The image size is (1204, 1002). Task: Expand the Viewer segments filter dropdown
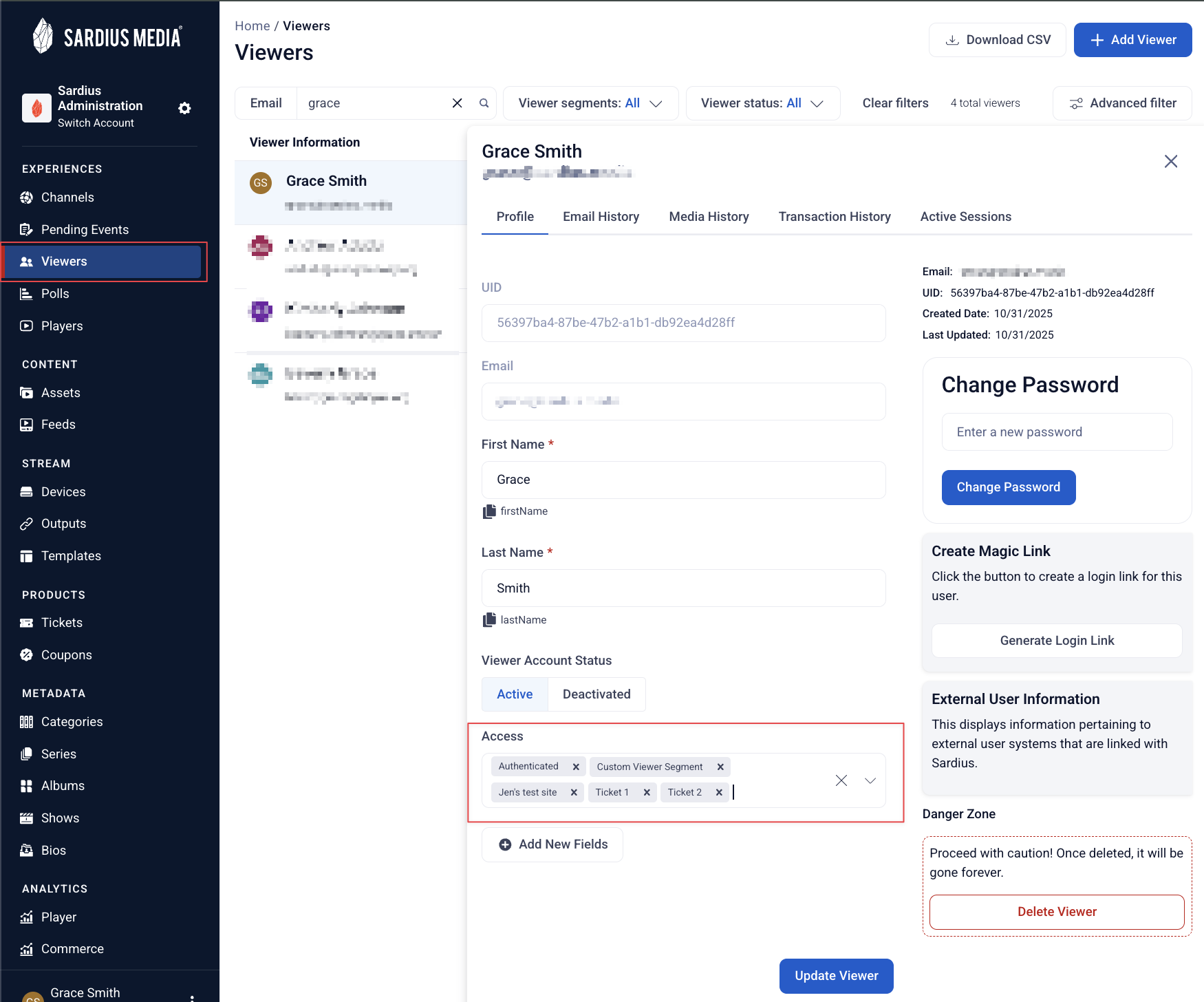591,103
